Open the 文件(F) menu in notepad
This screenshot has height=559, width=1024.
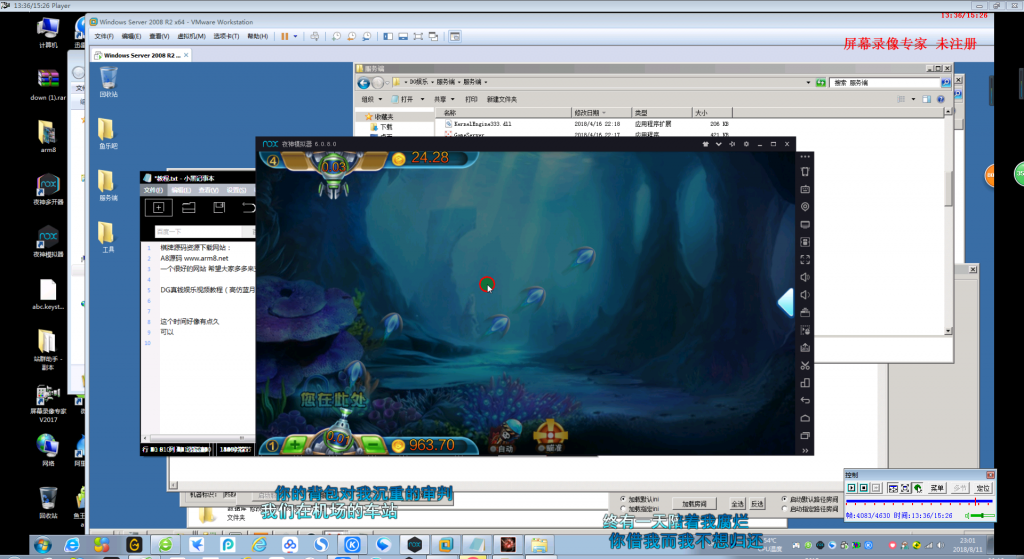153,190
